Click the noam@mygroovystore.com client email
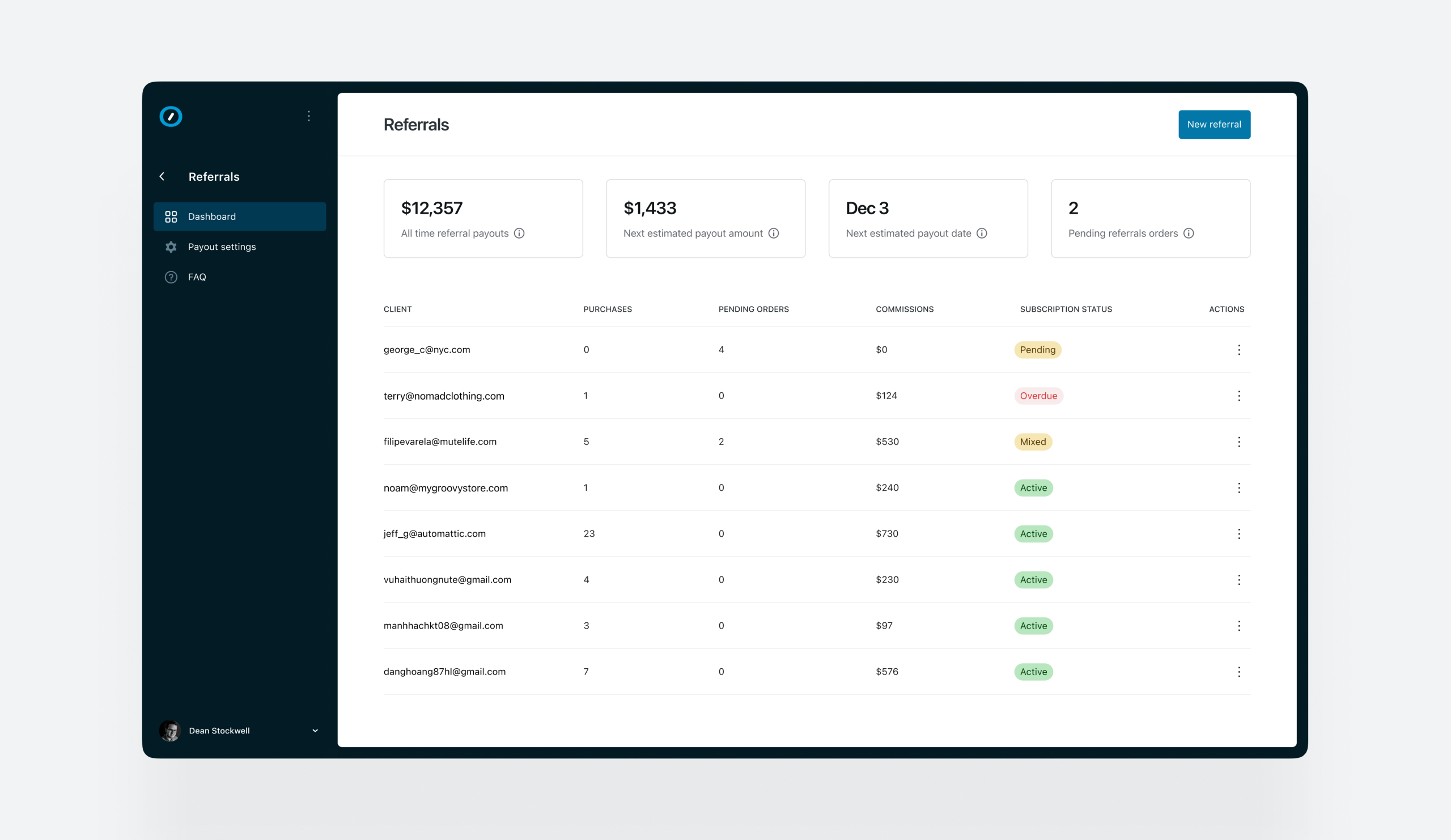This screenshot has width=1451, height=840. tap(446, 488)
